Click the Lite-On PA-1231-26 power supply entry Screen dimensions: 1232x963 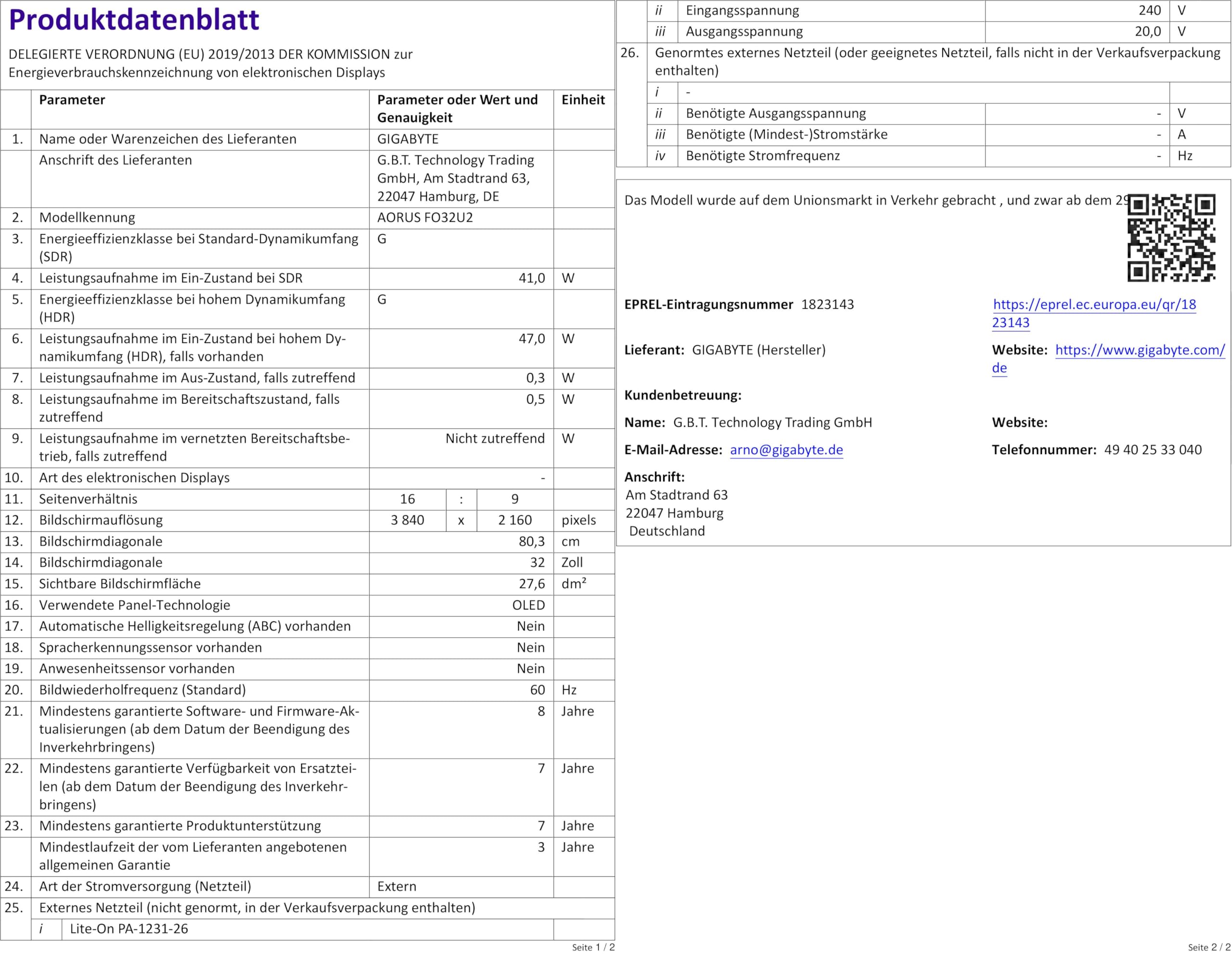point(128,929)
